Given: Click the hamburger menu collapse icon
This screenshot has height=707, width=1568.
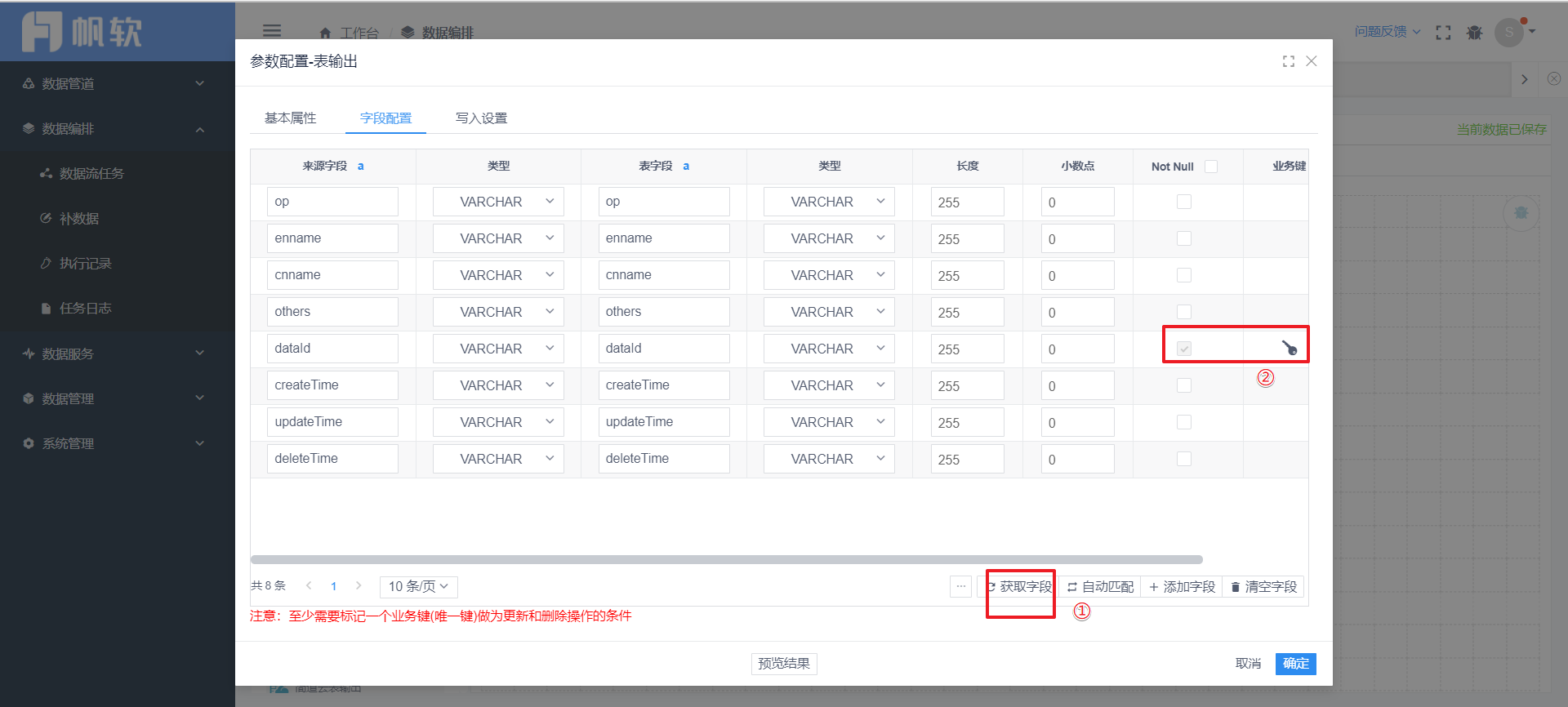Looking at the screenshot, I should (x=272, y=31).
